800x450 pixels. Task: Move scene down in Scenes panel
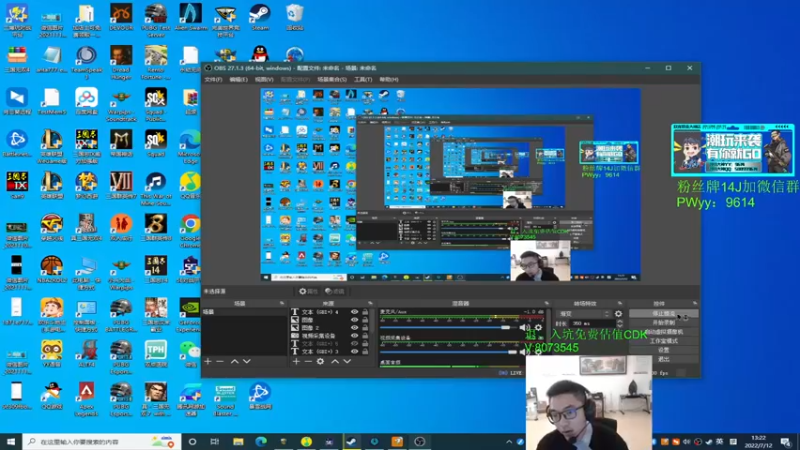point(246,361)
